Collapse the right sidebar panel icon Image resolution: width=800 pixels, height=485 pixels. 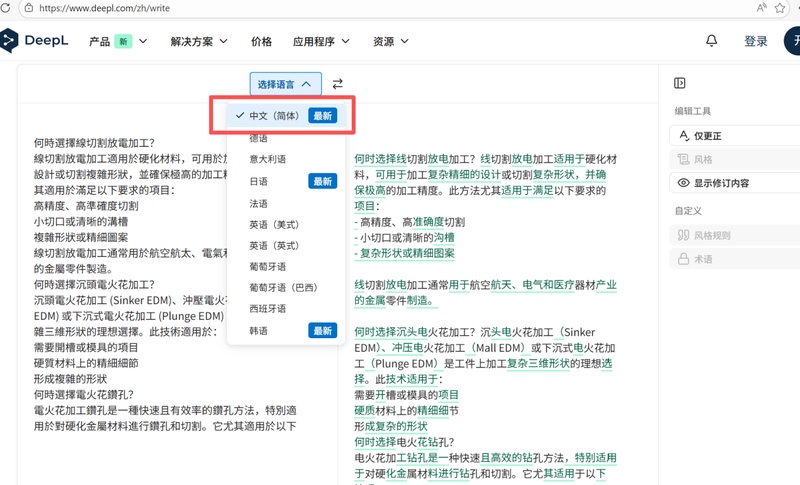pyautogui.click(x=680, y=83)
